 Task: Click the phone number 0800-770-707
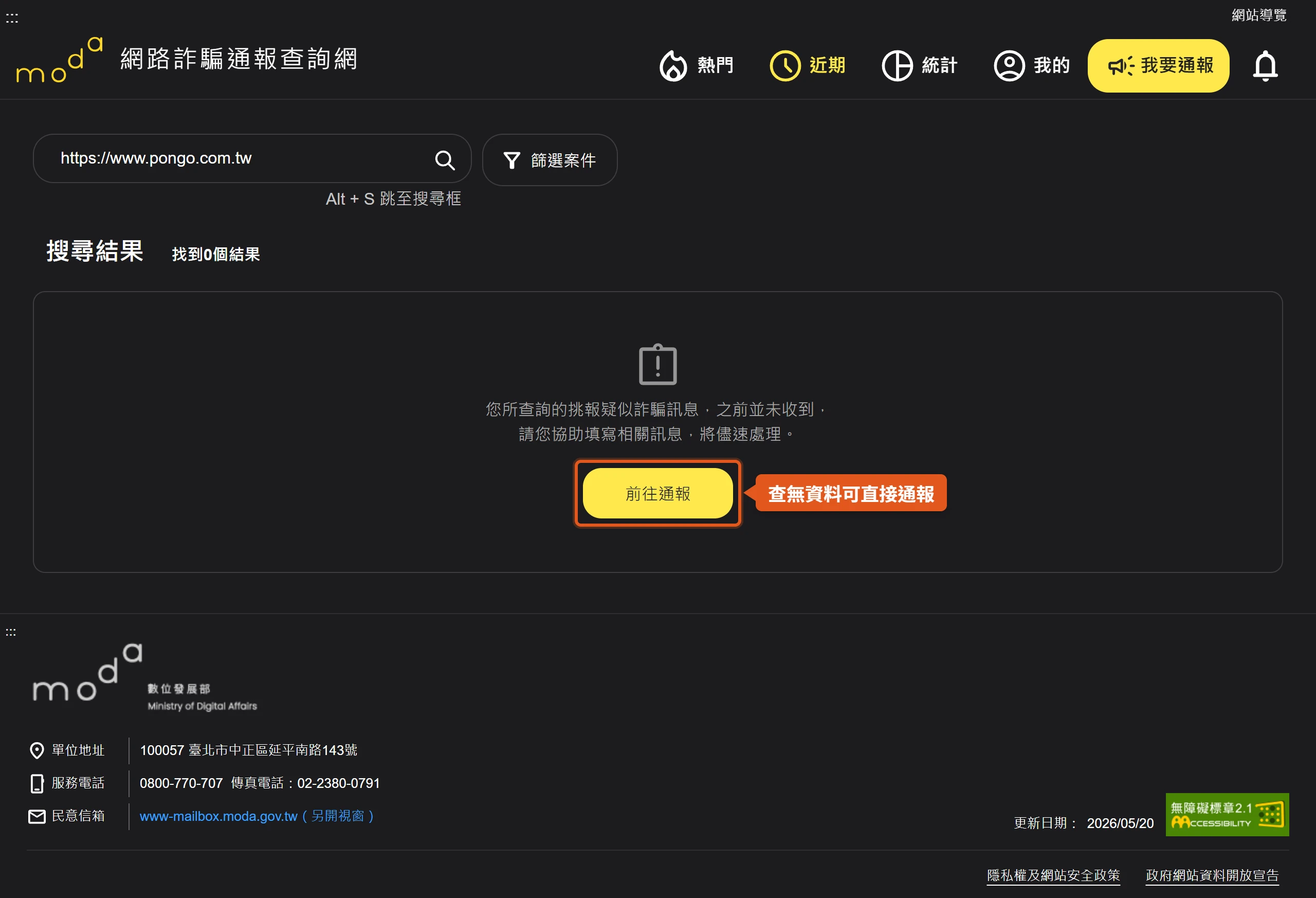point(181,783)
